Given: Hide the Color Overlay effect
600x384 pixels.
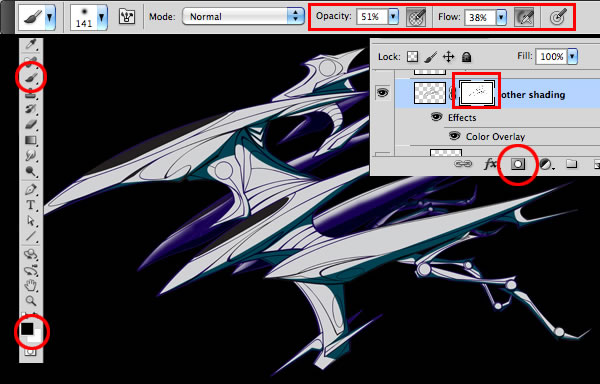Looking at the screenshot, I should (x=454, y=136).
